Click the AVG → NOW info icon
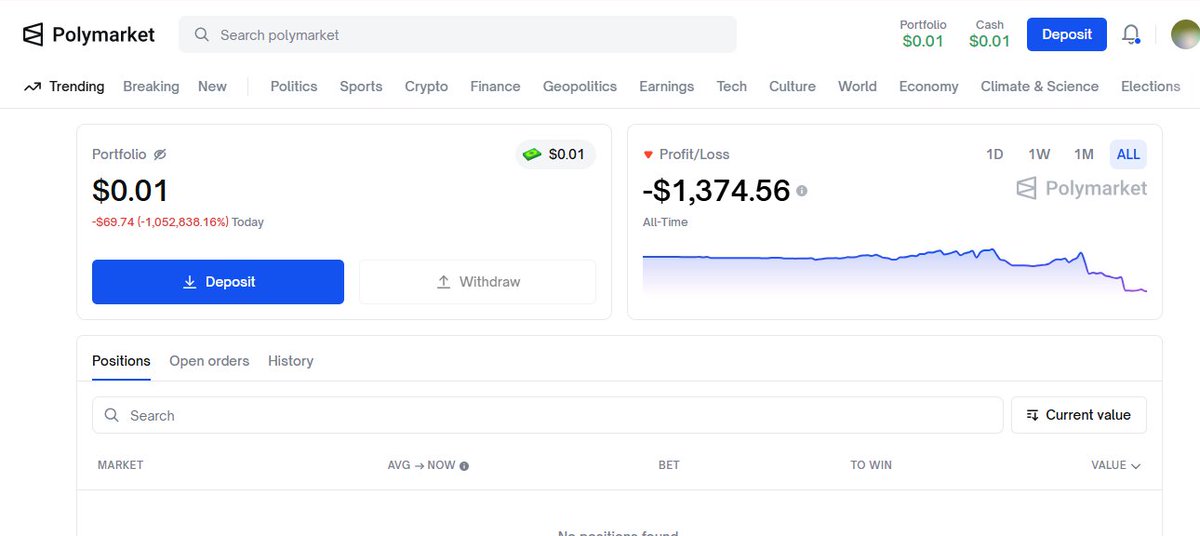 click(464, 466)
